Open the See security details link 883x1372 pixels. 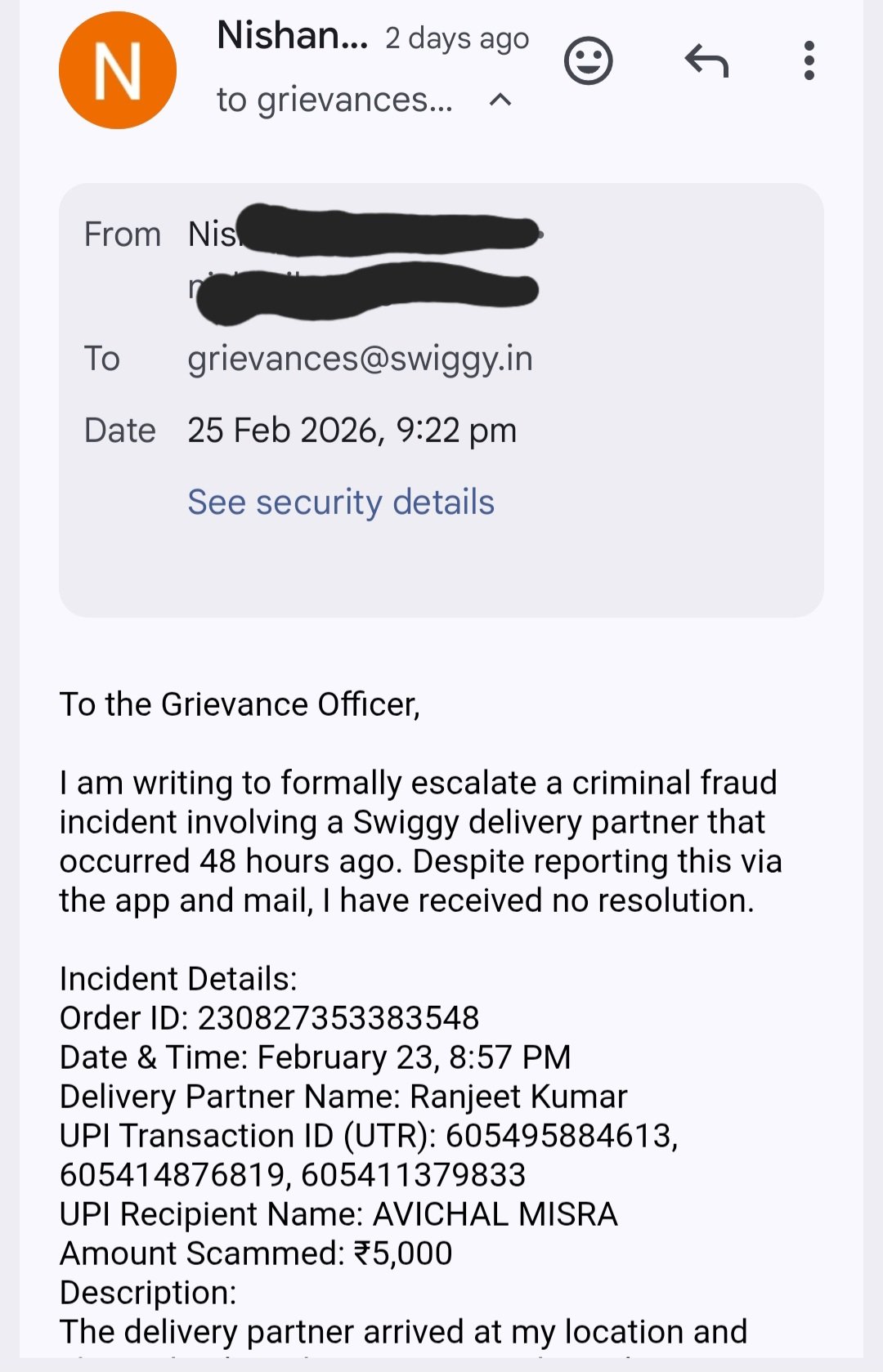coord(341,502)
